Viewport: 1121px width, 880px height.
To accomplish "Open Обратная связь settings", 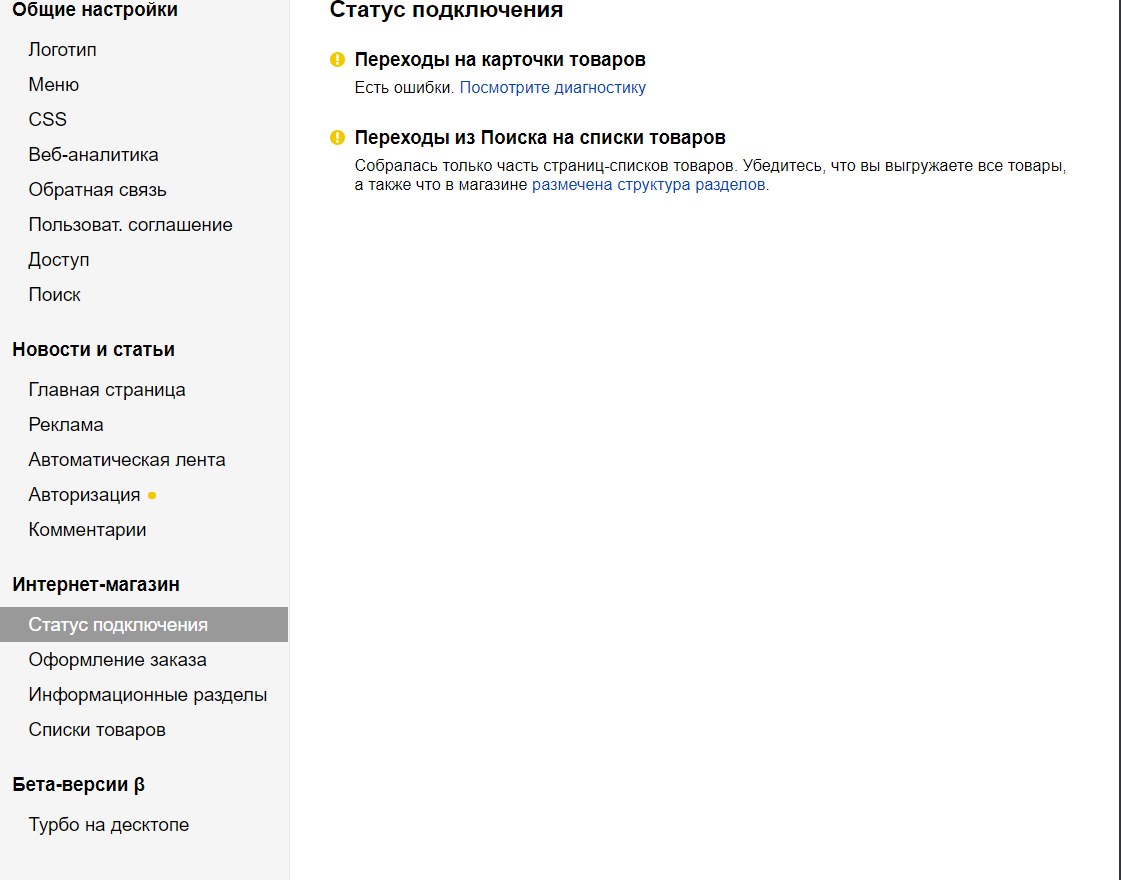I will (x=97, y=189).
